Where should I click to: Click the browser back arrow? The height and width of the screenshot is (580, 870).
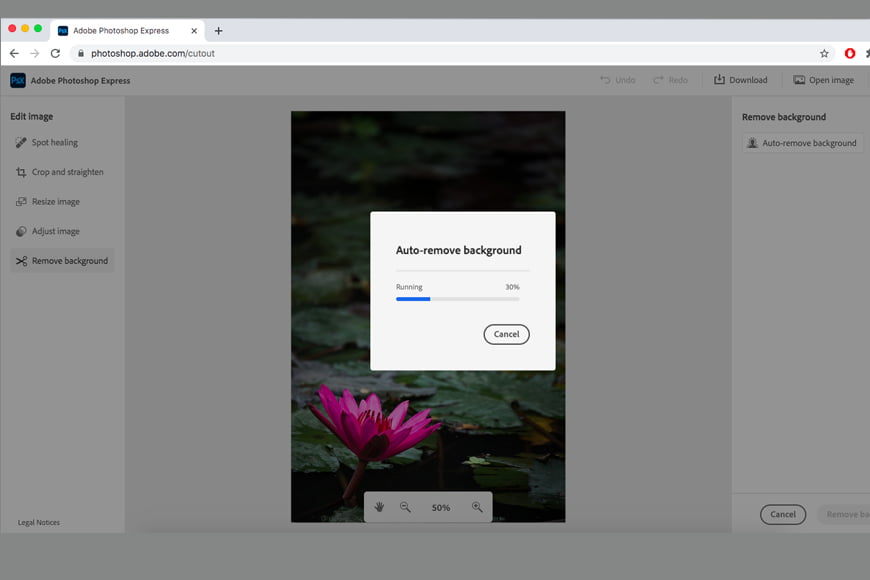click(x=14, y=53)
